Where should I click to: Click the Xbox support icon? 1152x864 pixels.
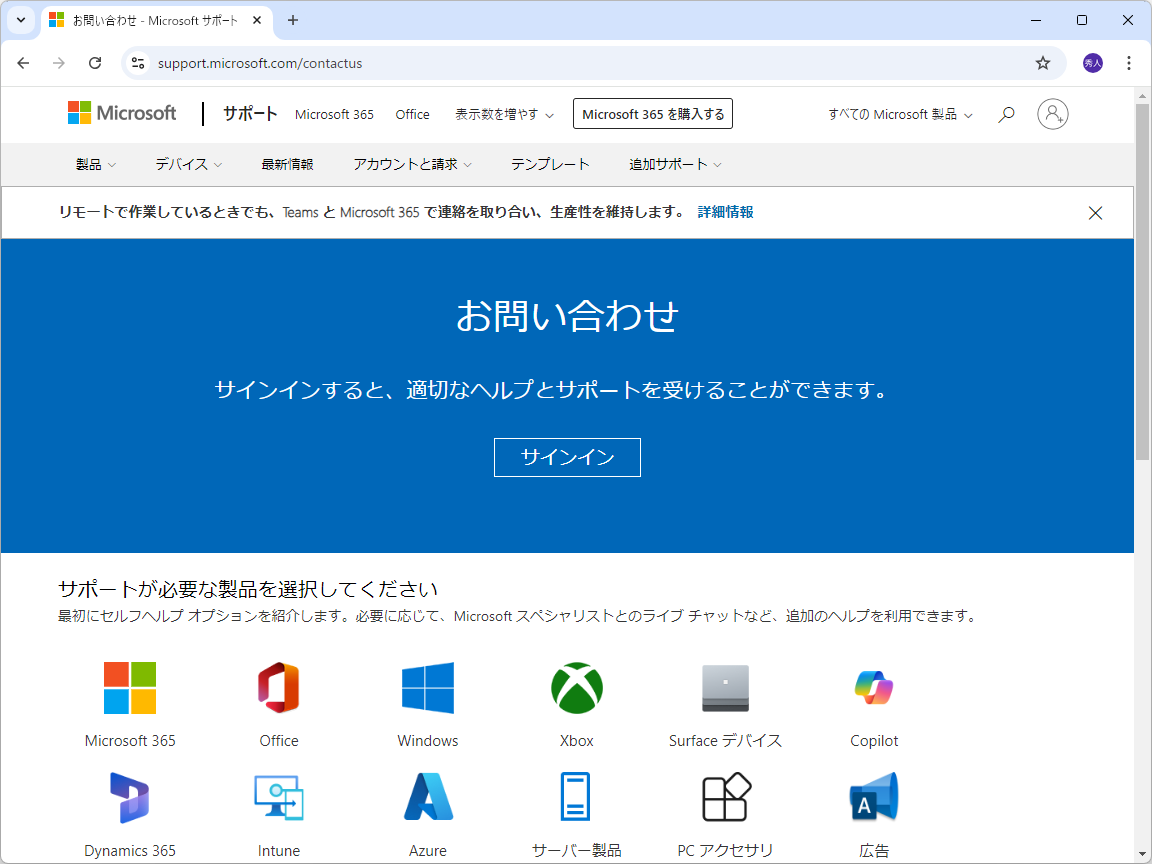[576, 688]
